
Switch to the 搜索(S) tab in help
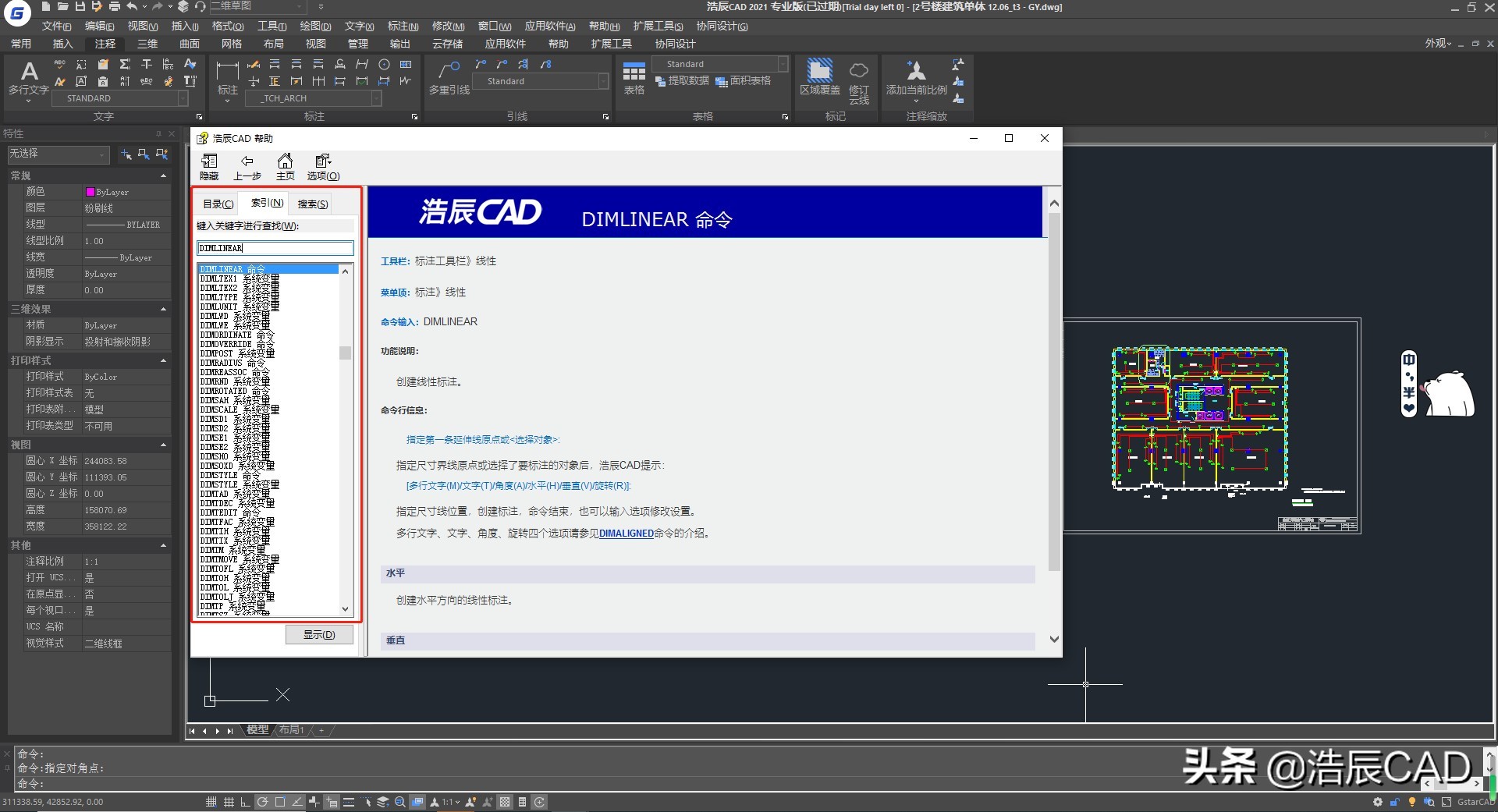(x=312, y=204)
